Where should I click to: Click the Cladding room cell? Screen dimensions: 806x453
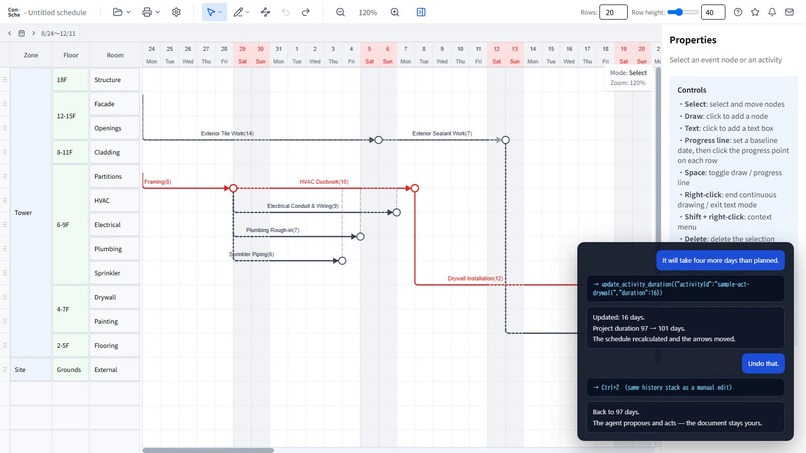pyautogui.click(x=115, y=152)
